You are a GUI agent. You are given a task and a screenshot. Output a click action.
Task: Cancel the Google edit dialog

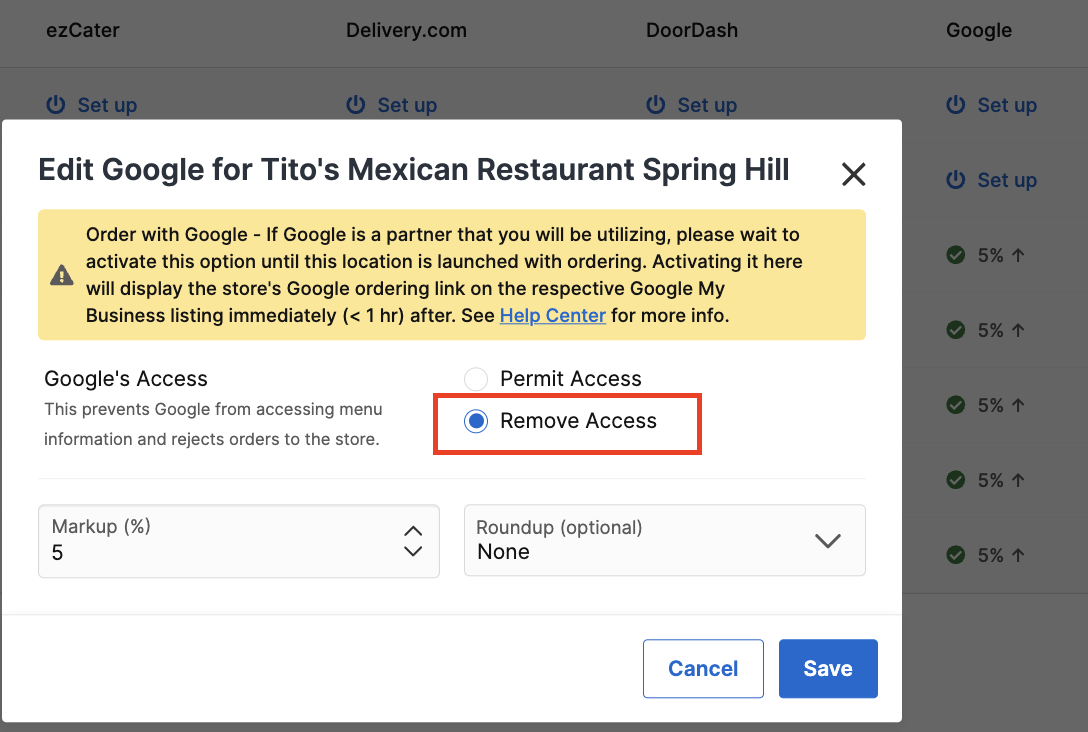(x=703, y=668)
